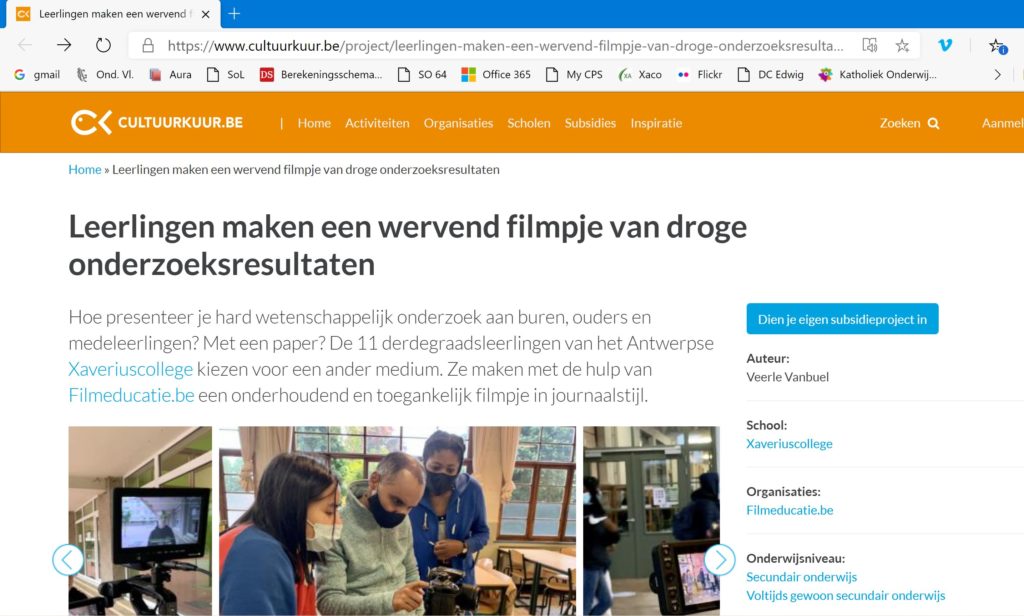Screen dimensions: 1024x616
Task: Expand the bookmarks overflow chevron
Action: [997, 74]
